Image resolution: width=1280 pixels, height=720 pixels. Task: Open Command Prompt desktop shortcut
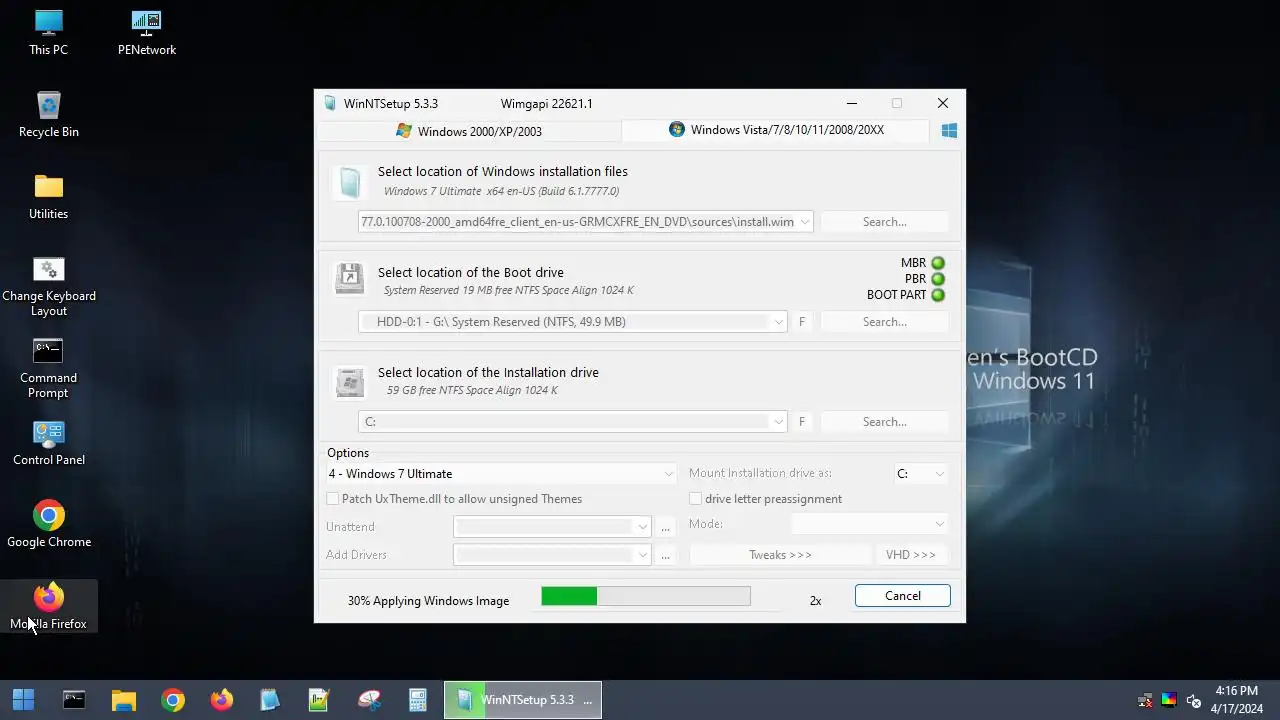coord(48,368)
